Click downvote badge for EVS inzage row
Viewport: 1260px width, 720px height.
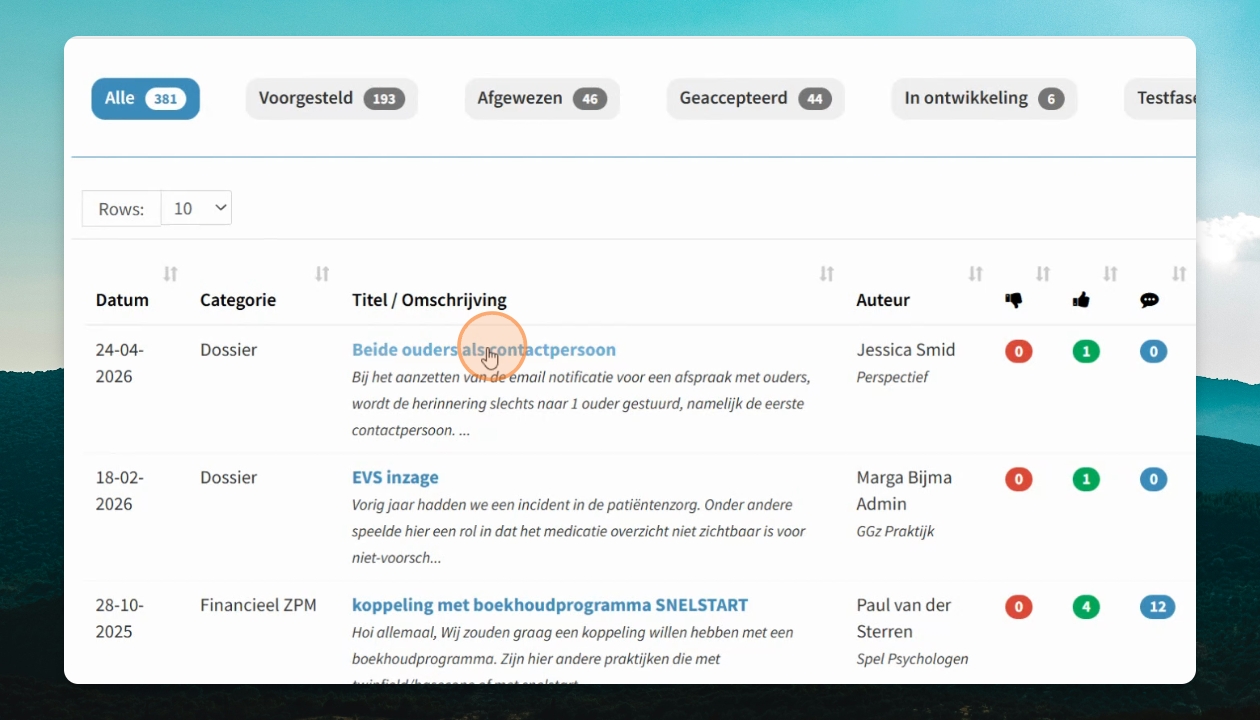(1019, 479)
